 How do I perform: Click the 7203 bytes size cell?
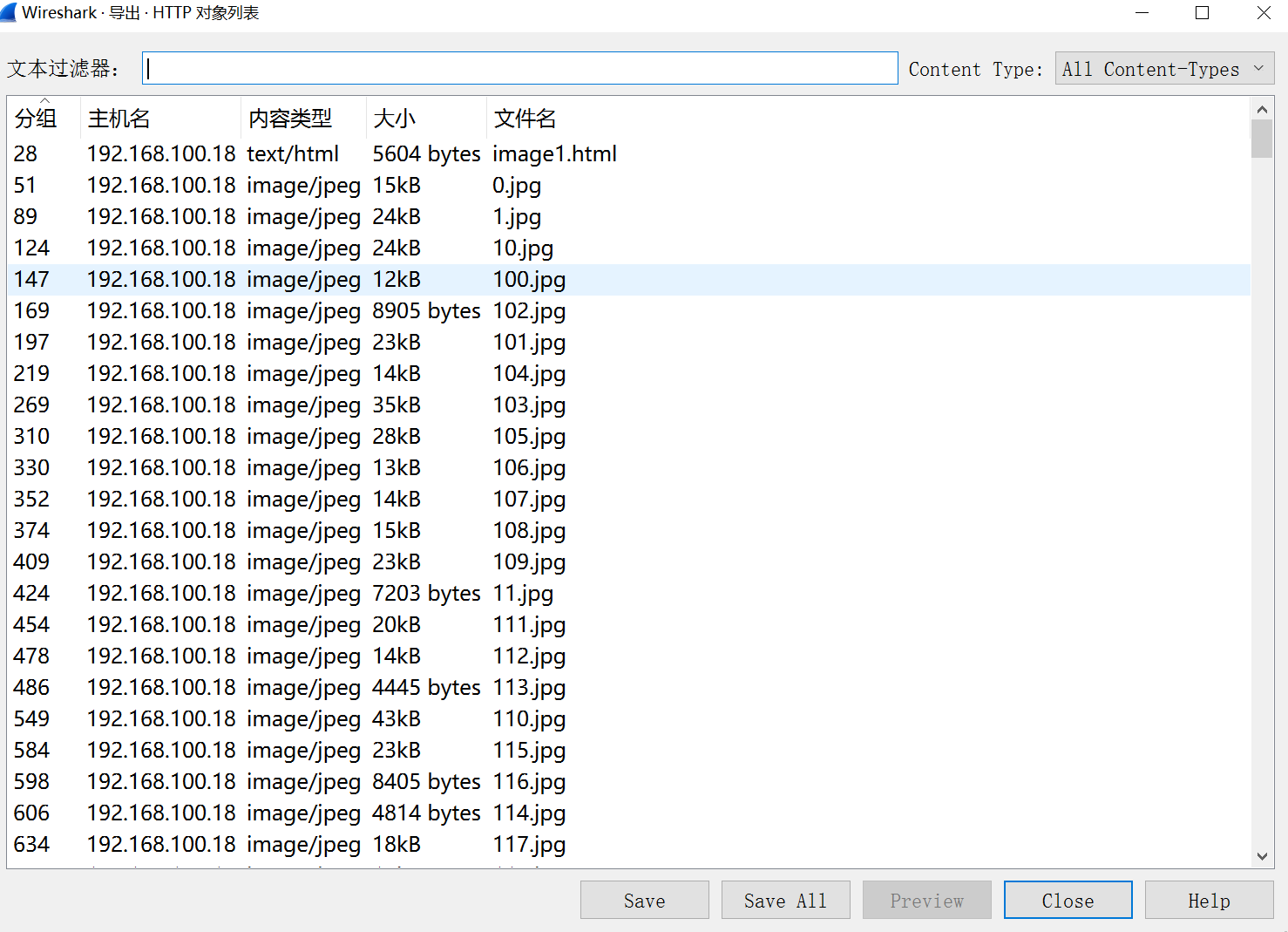click(x=426, y=594)
